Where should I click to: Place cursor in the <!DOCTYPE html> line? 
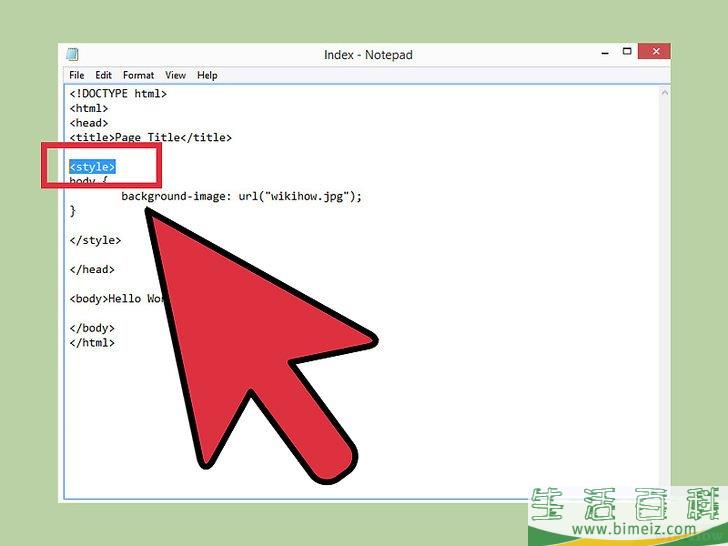[118, 94]
